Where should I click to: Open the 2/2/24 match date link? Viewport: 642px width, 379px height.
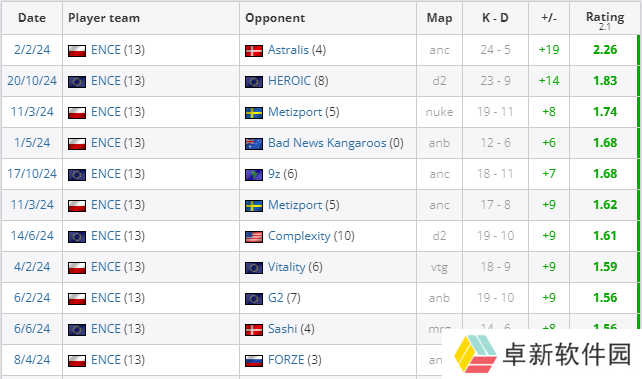click(x=32, y=50)
